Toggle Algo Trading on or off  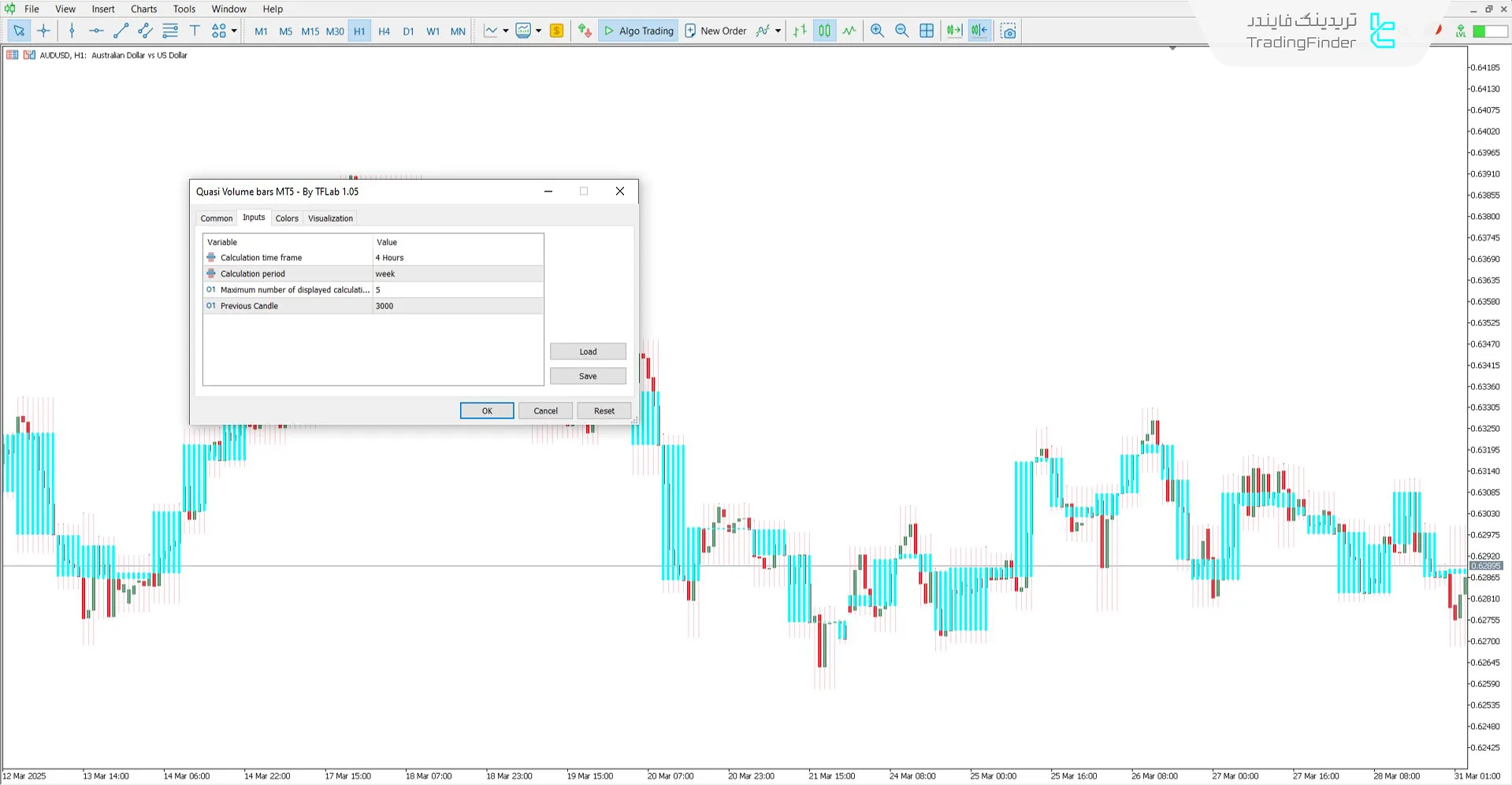pyautogui.click(x=638, y=31)
